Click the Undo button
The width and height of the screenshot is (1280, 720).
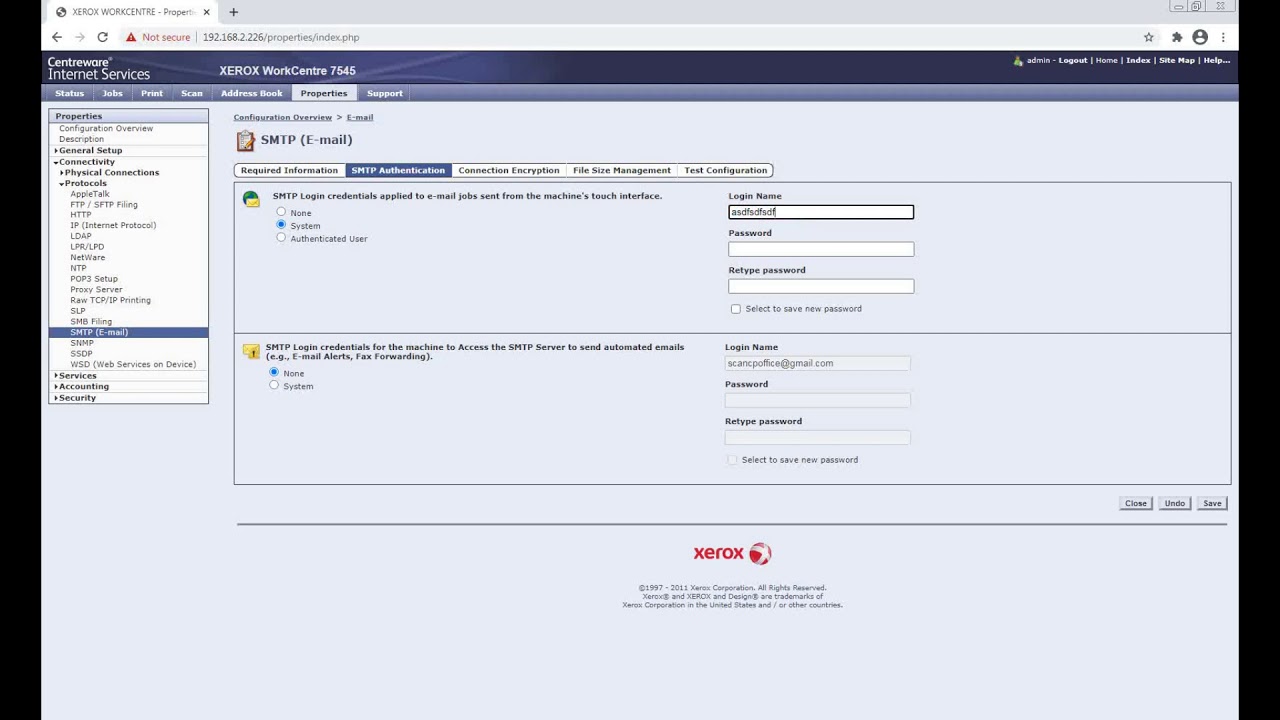click(x=1174, y=503)
